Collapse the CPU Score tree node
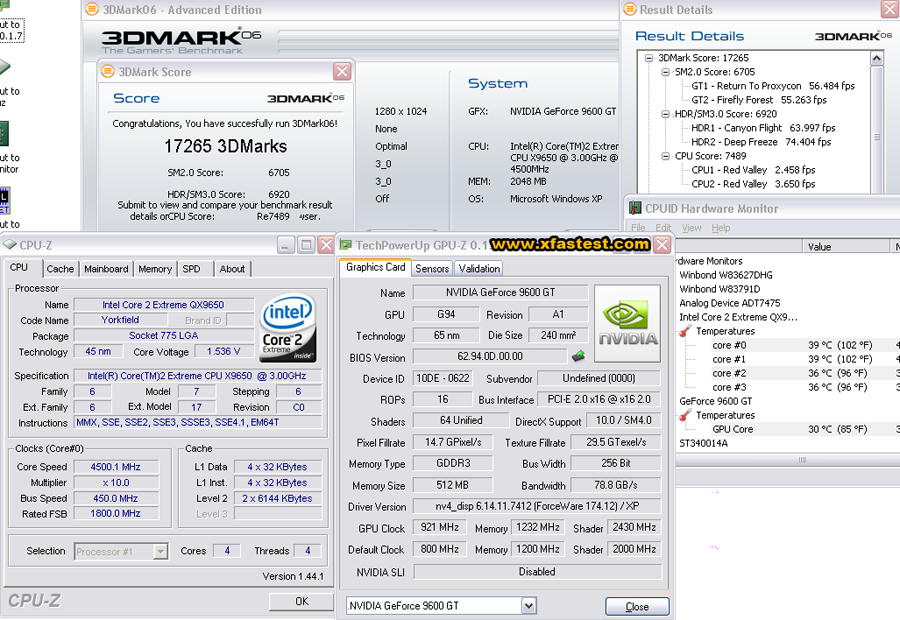 point(665,156)
